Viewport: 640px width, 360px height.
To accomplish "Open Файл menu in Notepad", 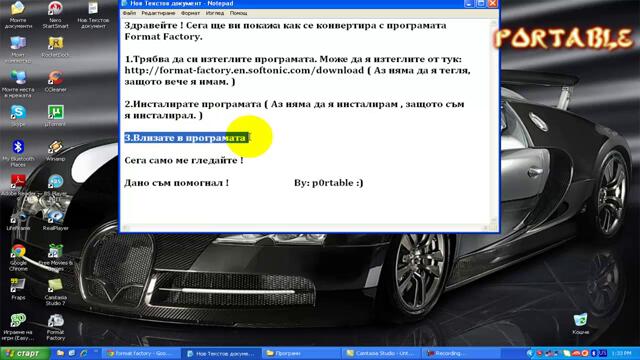I will pos(129,13).
